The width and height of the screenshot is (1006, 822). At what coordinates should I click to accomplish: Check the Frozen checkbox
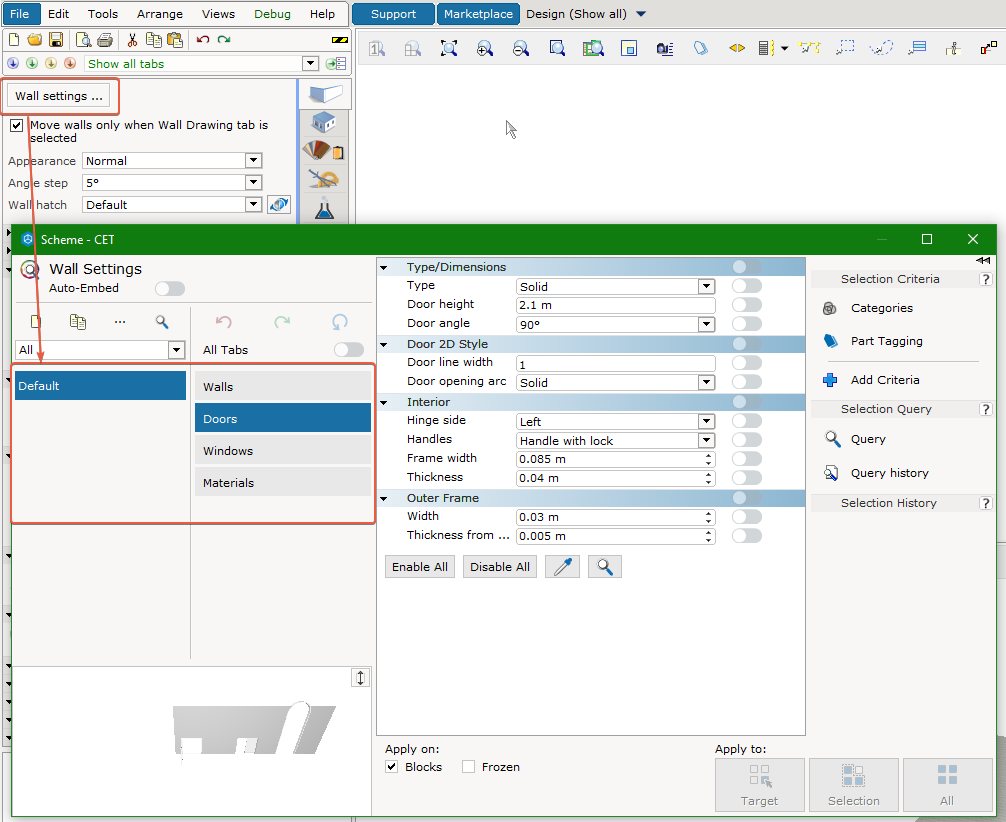[x=468, y=767]
